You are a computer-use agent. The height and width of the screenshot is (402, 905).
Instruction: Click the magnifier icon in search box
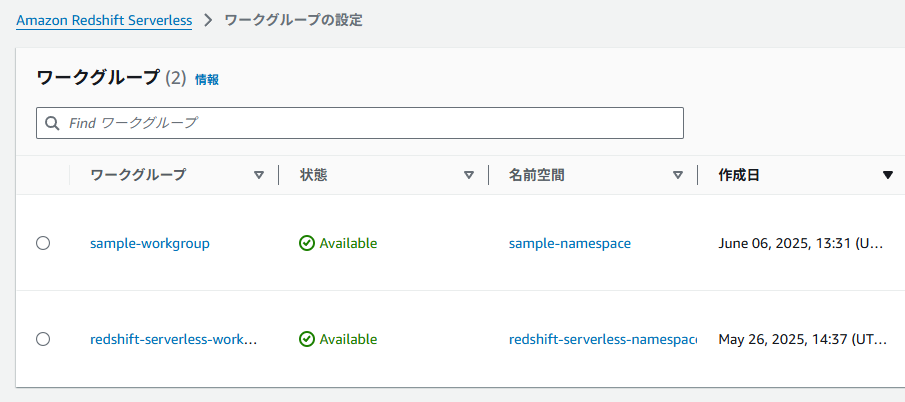click(53, 123)
